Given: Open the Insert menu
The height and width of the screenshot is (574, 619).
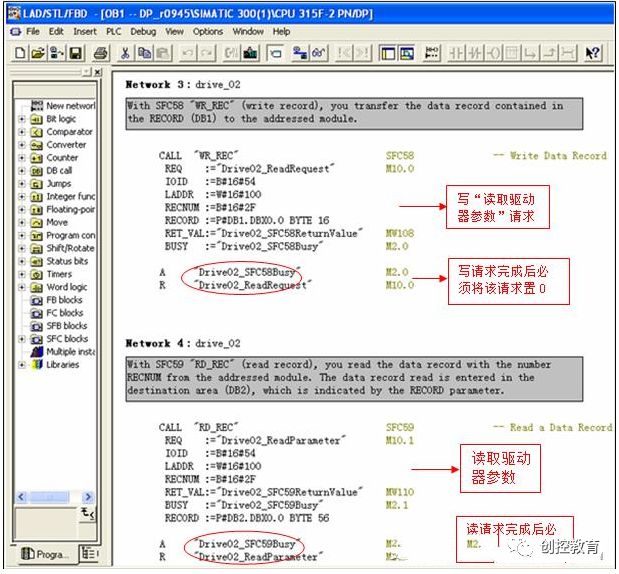Looking at the screenshot, I should pyautogui.click(x=85, y=32).
